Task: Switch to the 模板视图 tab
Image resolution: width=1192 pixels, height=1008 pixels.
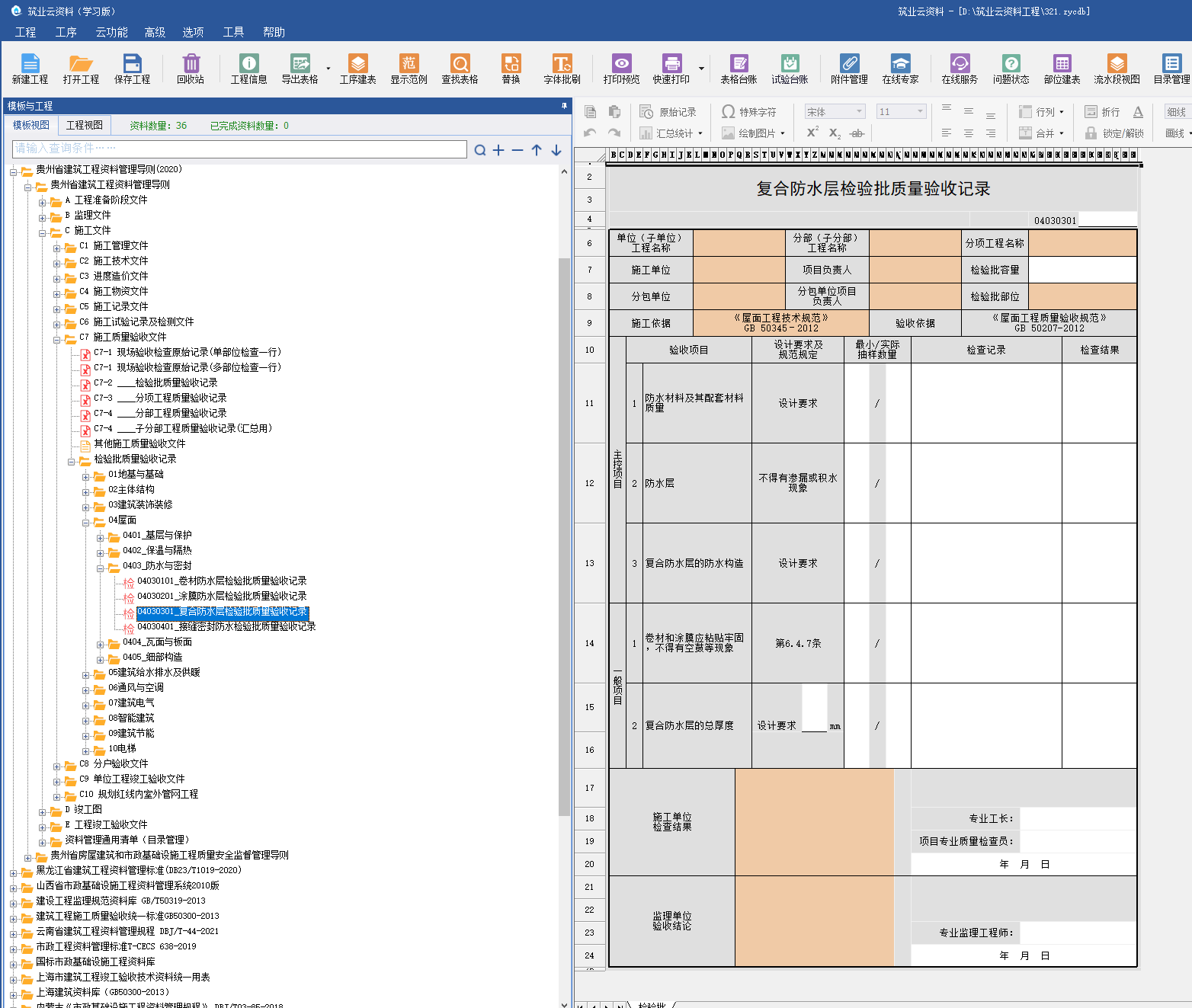Action: pos(31,125)
